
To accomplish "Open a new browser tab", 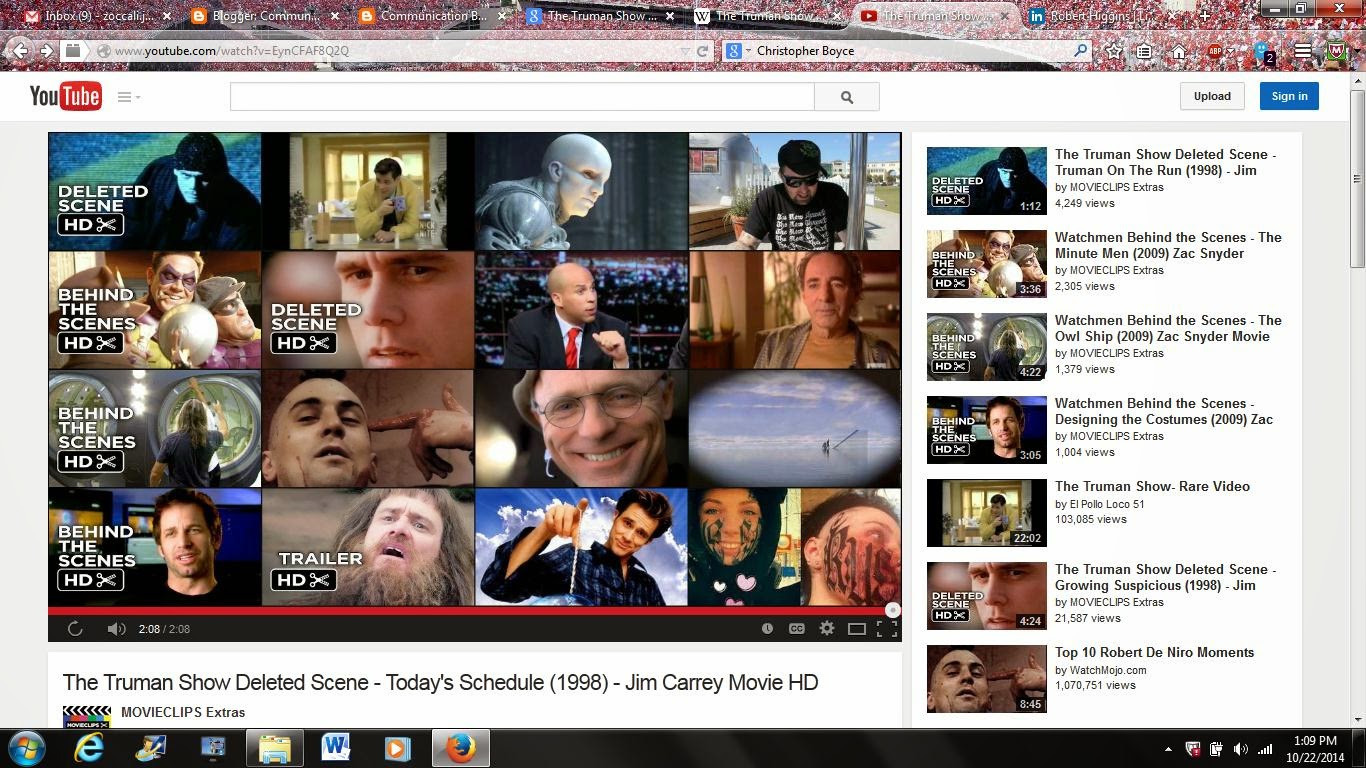I will point(1204,16).
